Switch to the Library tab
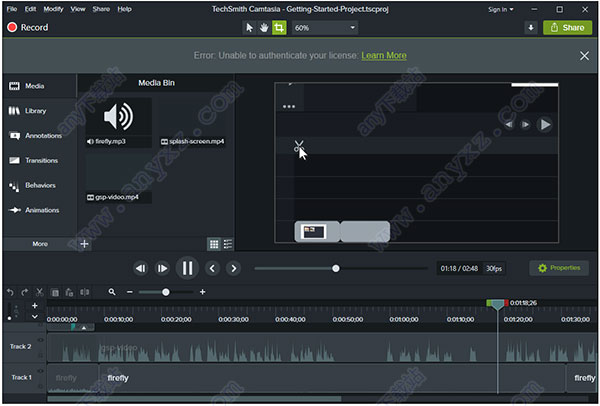Screen dimensions: 600x406 pos(39,111)
